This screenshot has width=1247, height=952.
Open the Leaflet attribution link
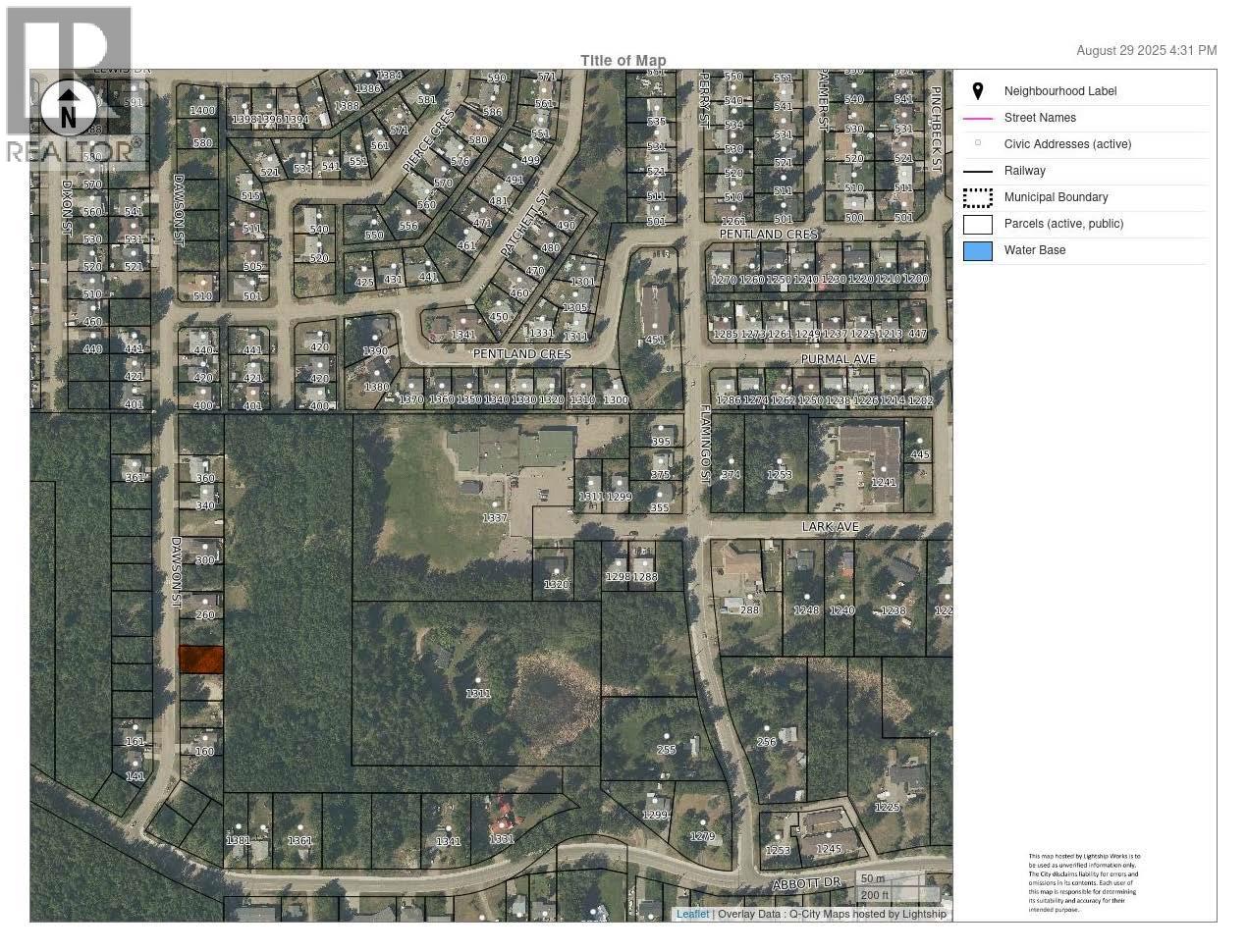pos(692,914)
